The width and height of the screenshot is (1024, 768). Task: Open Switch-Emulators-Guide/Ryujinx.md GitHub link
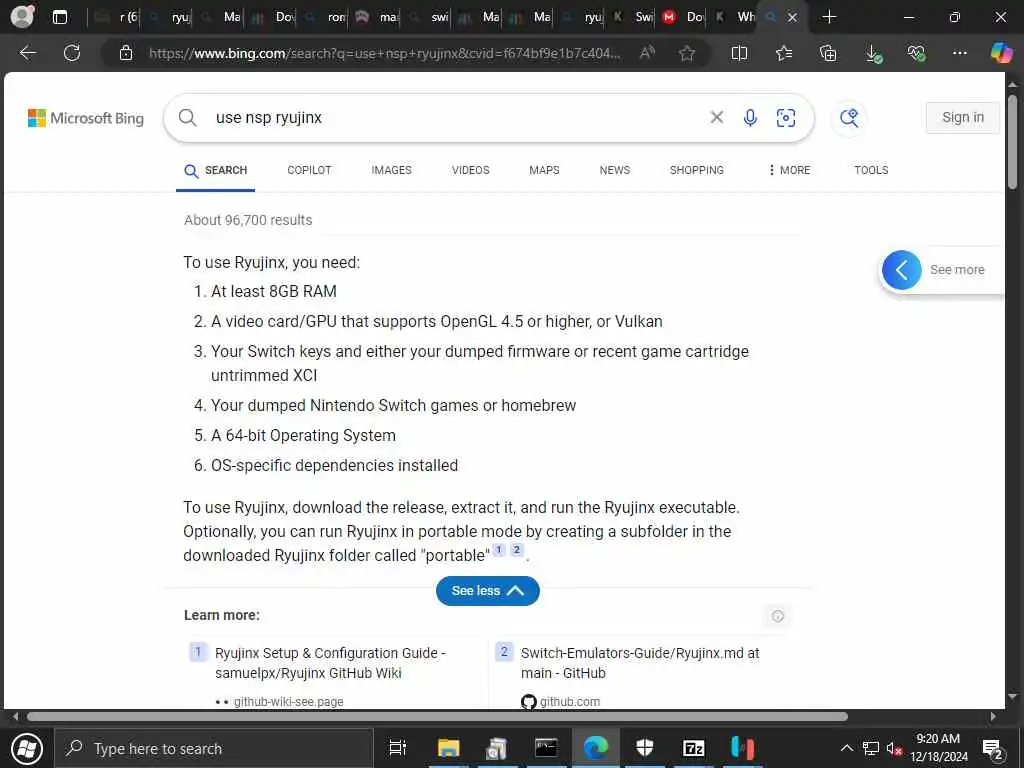pos(640,663)
